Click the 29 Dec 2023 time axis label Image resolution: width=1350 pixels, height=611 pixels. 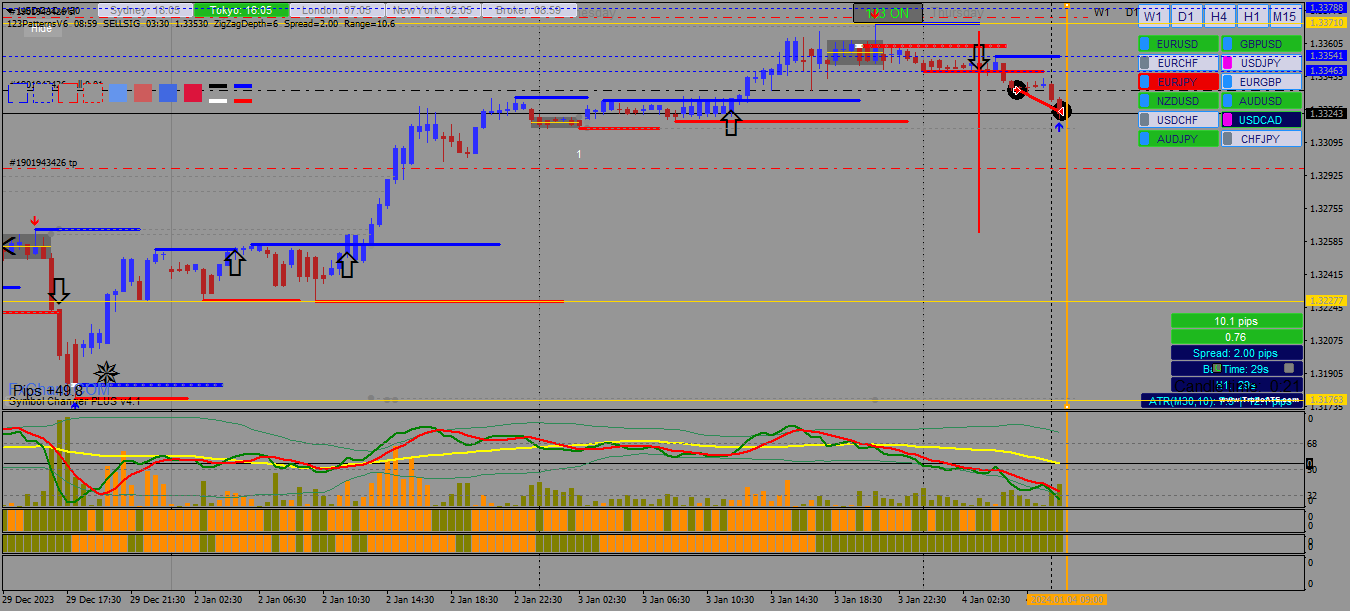click(30, 600)
